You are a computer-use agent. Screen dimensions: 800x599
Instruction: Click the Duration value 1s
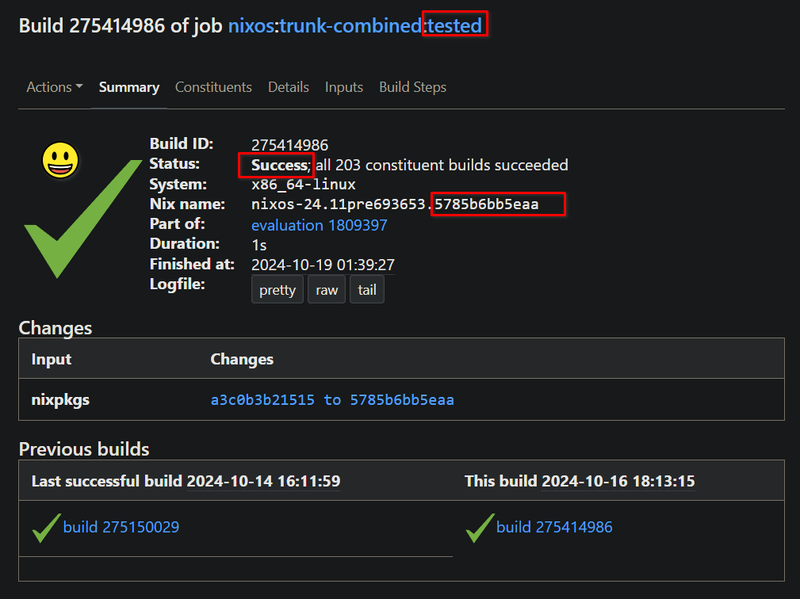pyautogui.click(x=259, y=245)
